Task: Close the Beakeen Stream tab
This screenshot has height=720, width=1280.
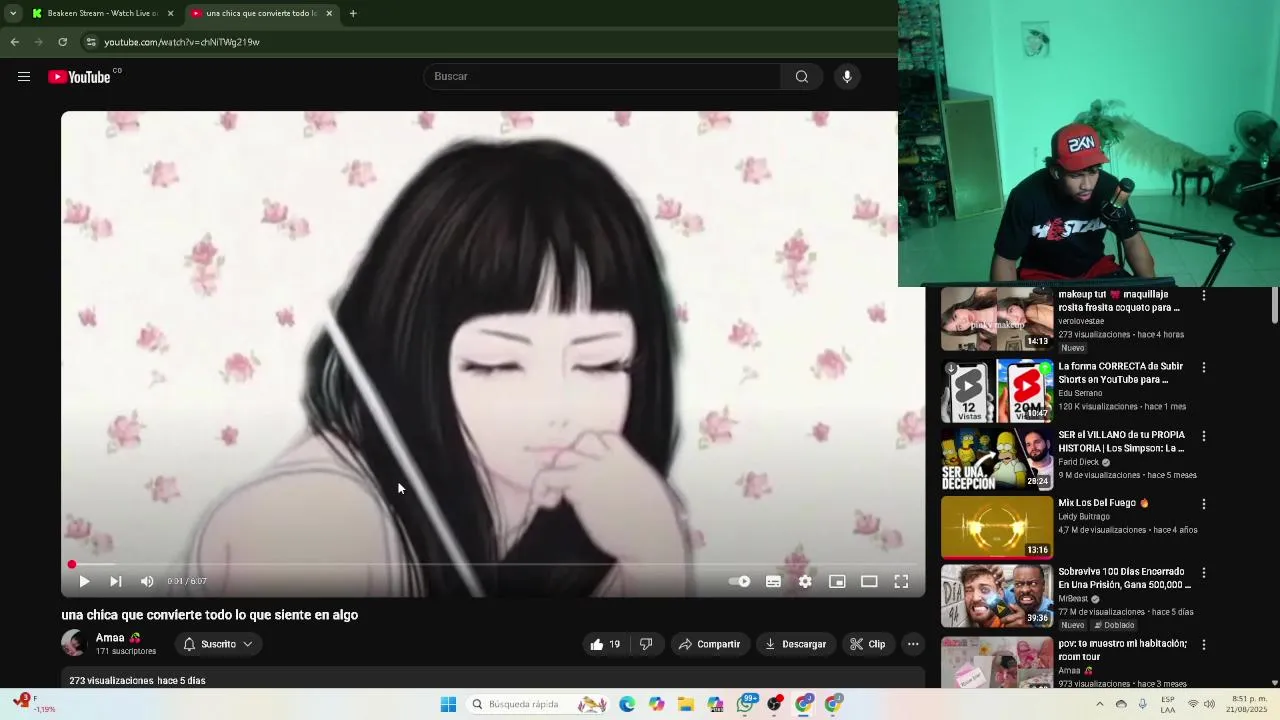Action: point(170,13)
